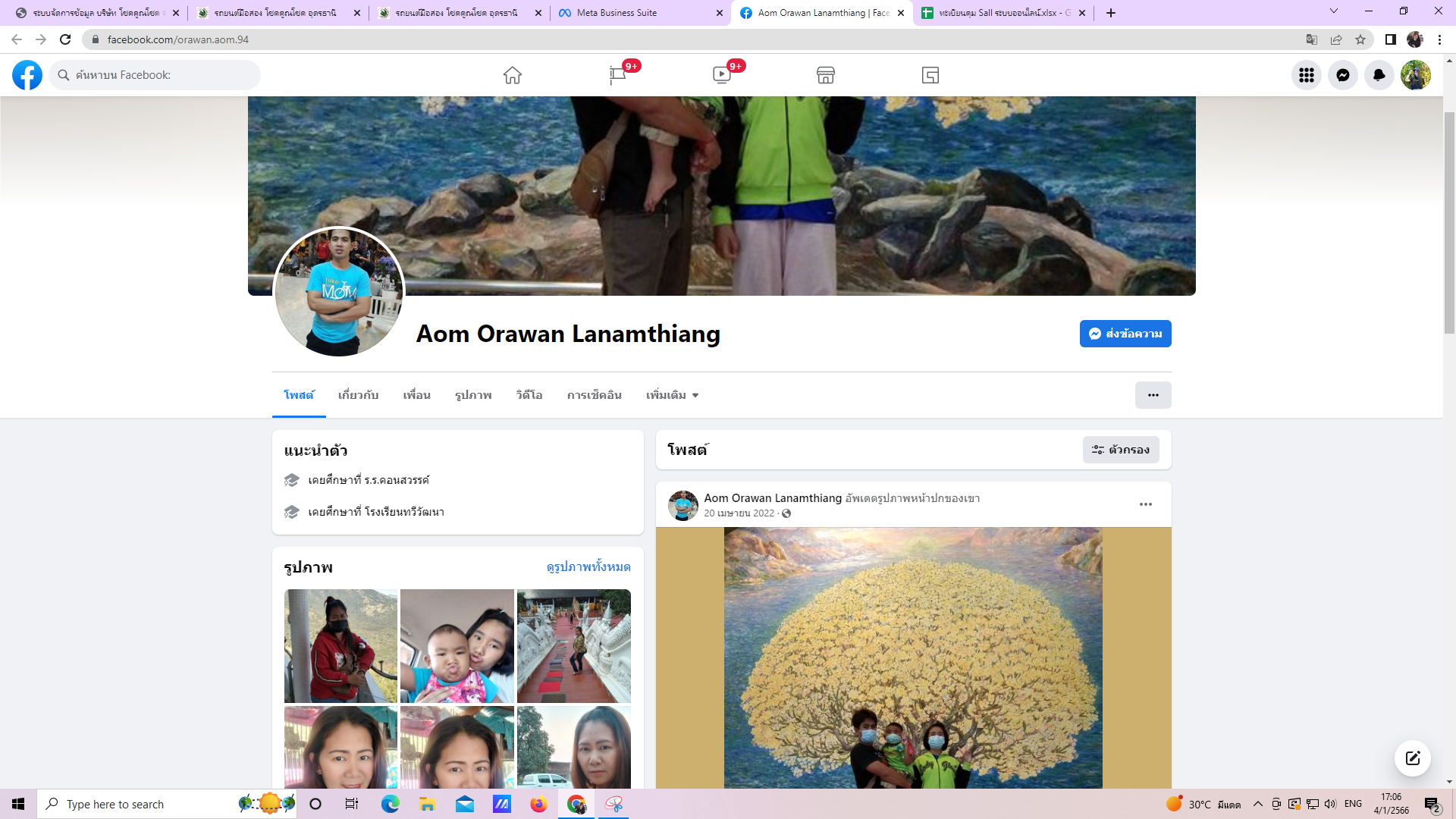This screenshot has height=819, width=1456.
Task: Open Marketplace storefront icon
Action: [x=825, y=75]
